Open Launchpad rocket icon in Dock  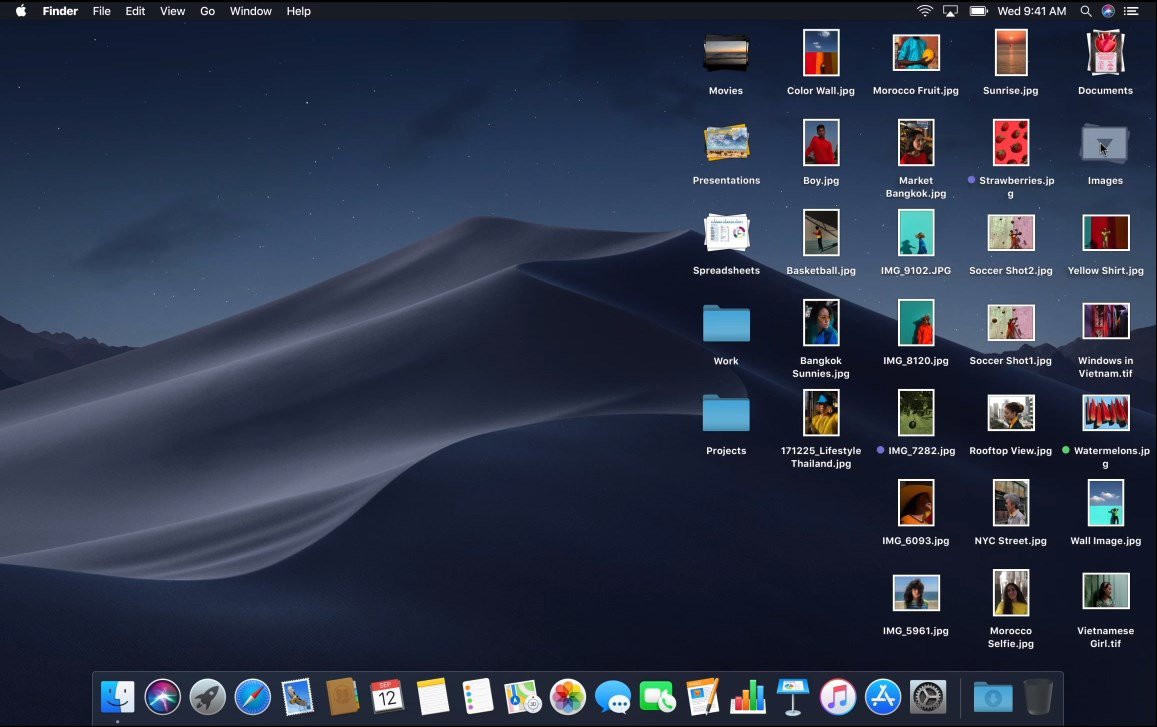[x=207, y=697]
